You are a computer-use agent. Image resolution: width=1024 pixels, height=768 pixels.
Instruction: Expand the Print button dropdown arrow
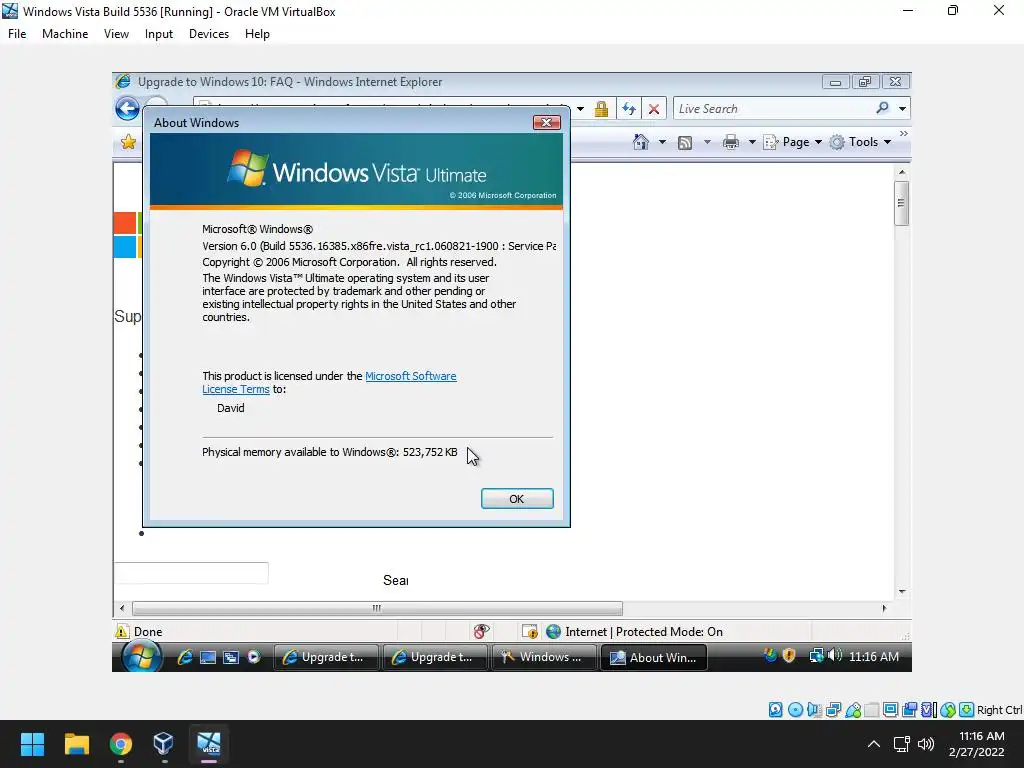pyautogui.click(x=752, y=142)
